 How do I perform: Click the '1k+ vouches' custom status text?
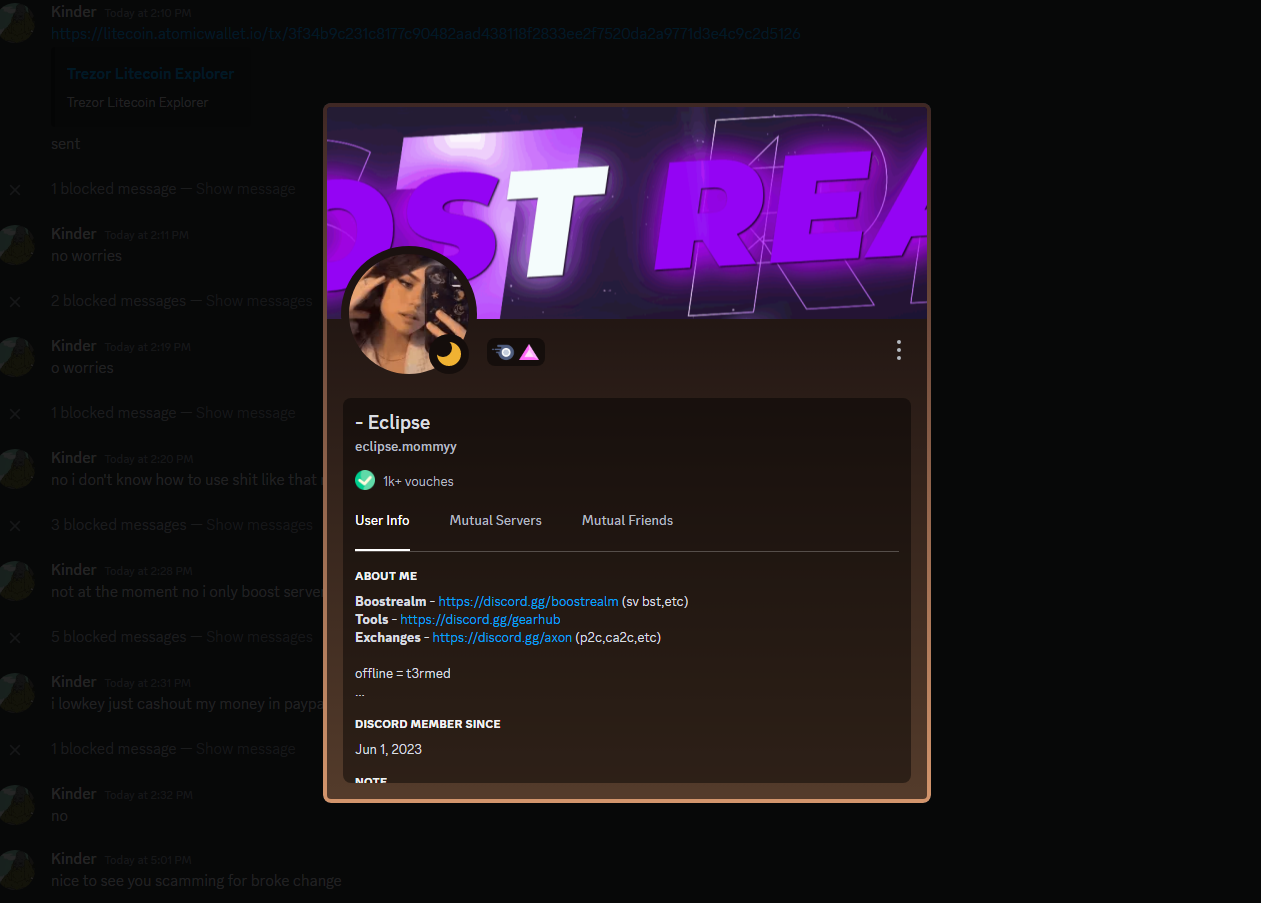[x=418, y=481]
